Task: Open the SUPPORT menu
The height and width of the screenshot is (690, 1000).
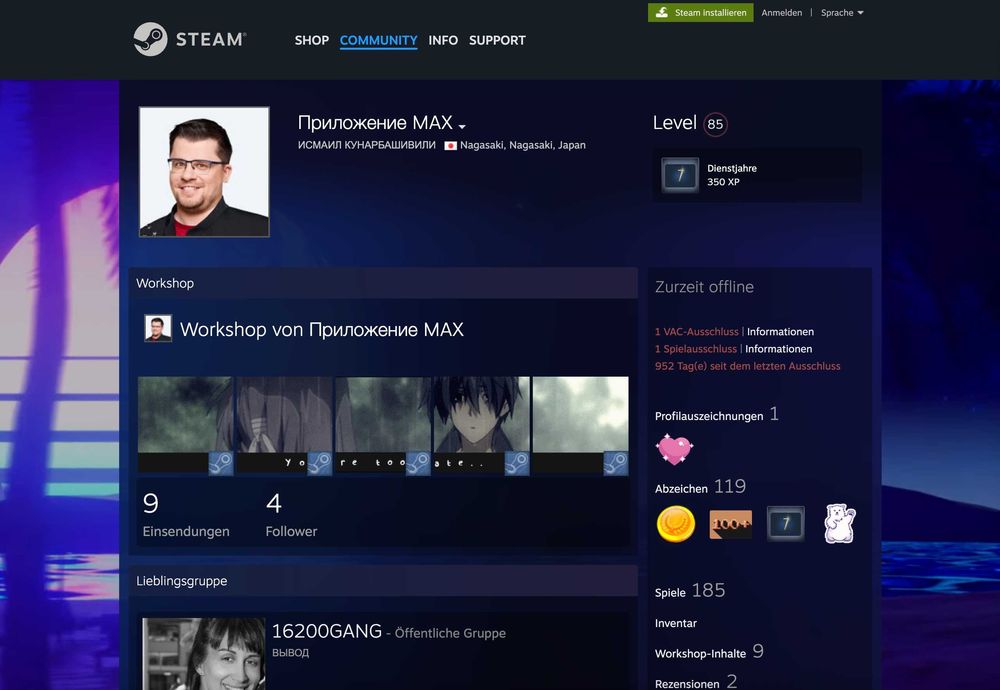Action: (497, 40)
